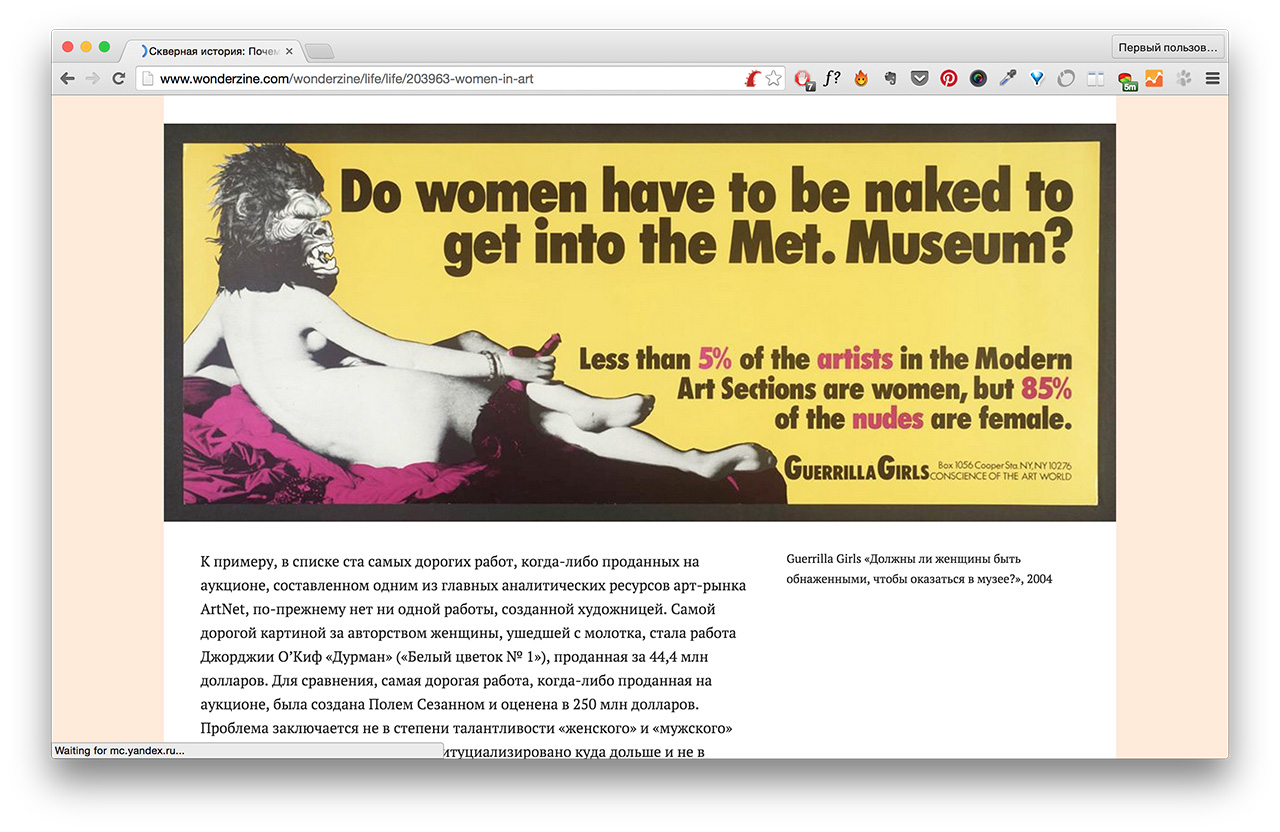Image resolution: width=1280 pixels, height=832 pixels.
Task: Bookmark this page with the star icon
Action: (773, 79)
